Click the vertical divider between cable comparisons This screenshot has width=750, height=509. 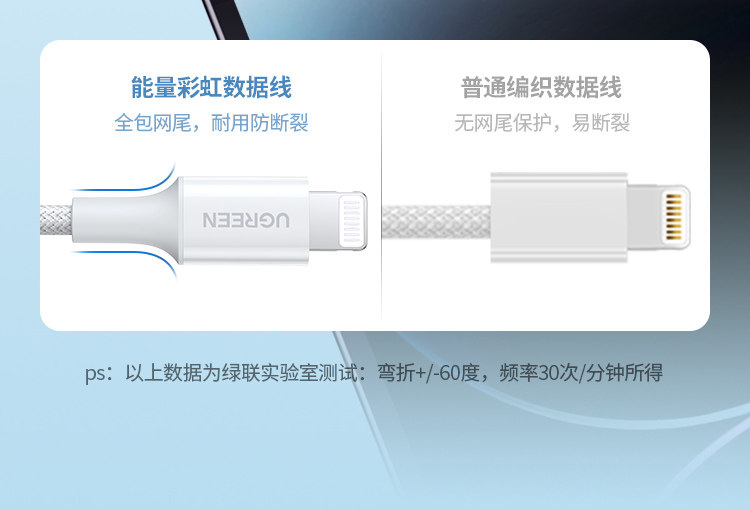tap(381, 186)
